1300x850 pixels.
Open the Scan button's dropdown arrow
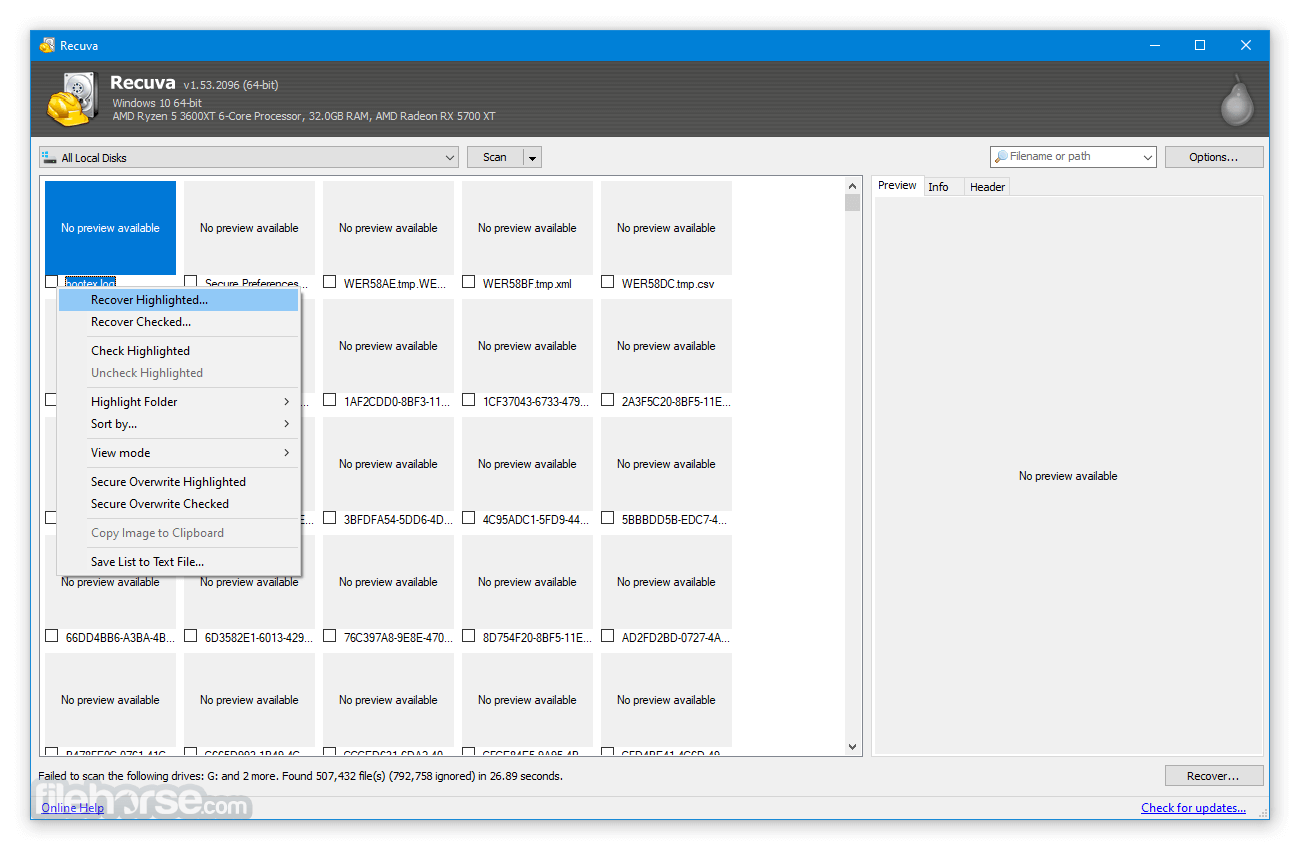coord(533,157)
